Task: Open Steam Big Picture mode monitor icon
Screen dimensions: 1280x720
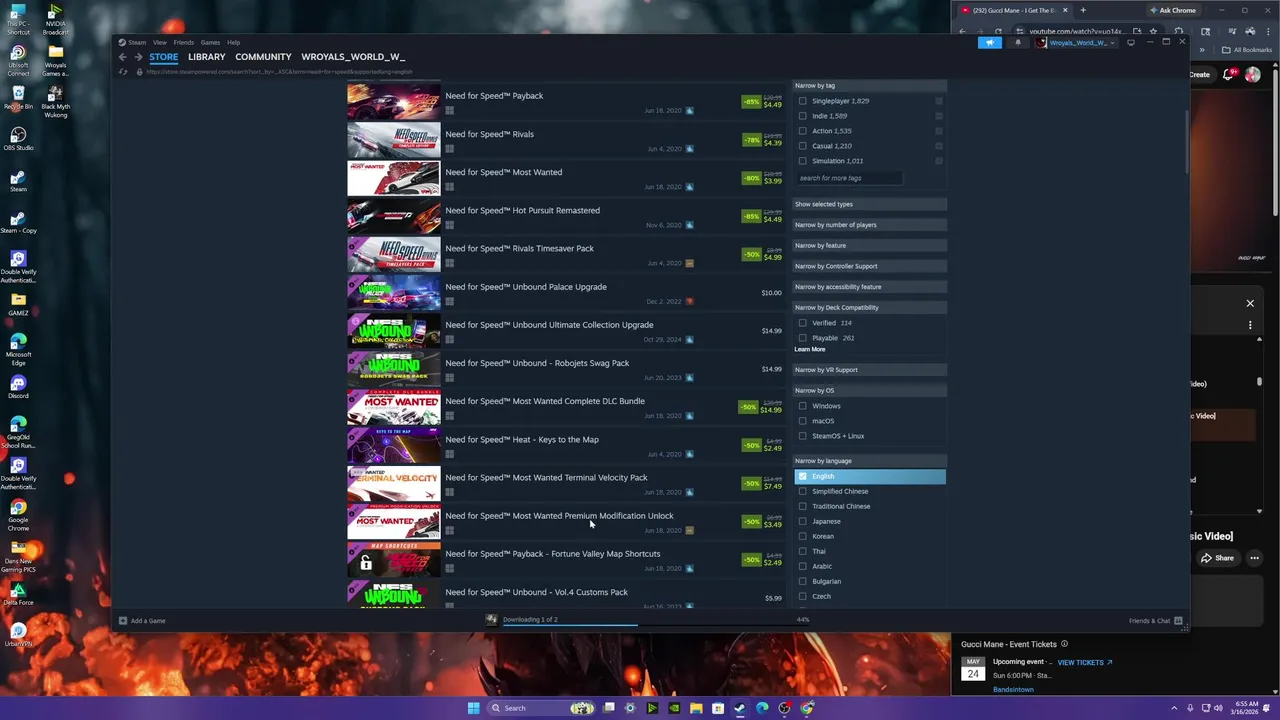Action: point(1131,42)
